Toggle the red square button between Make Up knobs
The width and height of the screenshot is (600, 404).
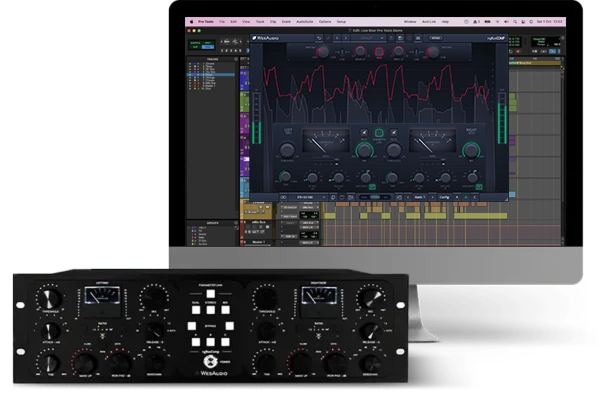pyautogui.click(x=379, y=51)
